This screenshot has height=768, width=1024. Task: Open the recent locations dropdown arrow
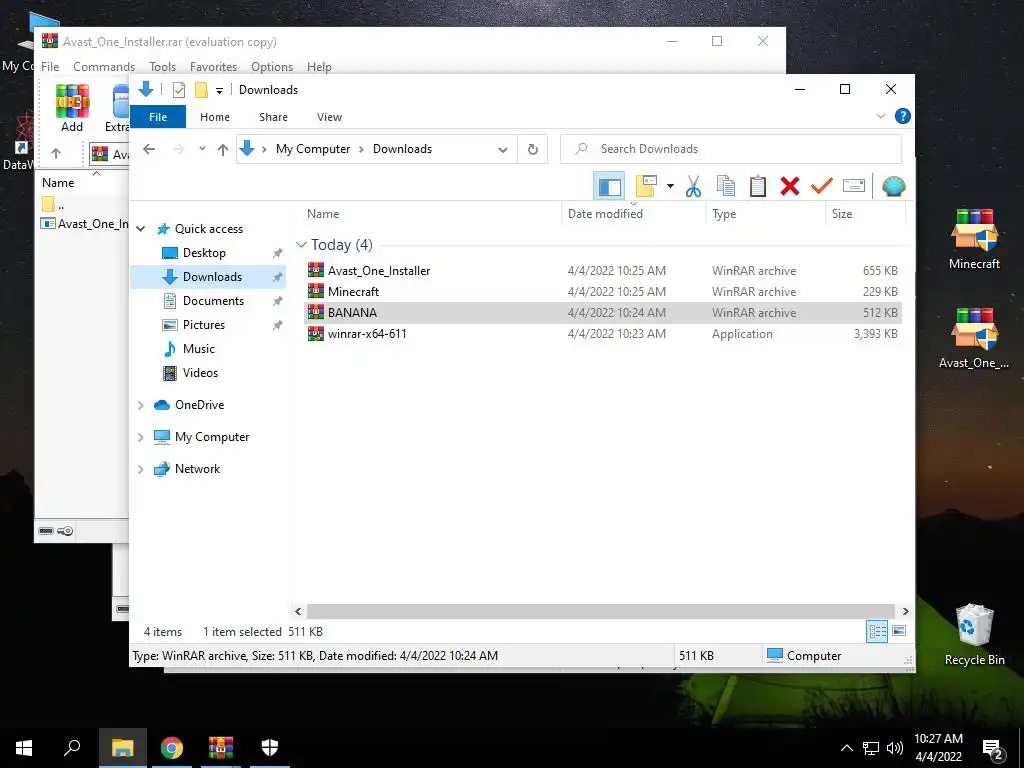click(x=202, y=150)
